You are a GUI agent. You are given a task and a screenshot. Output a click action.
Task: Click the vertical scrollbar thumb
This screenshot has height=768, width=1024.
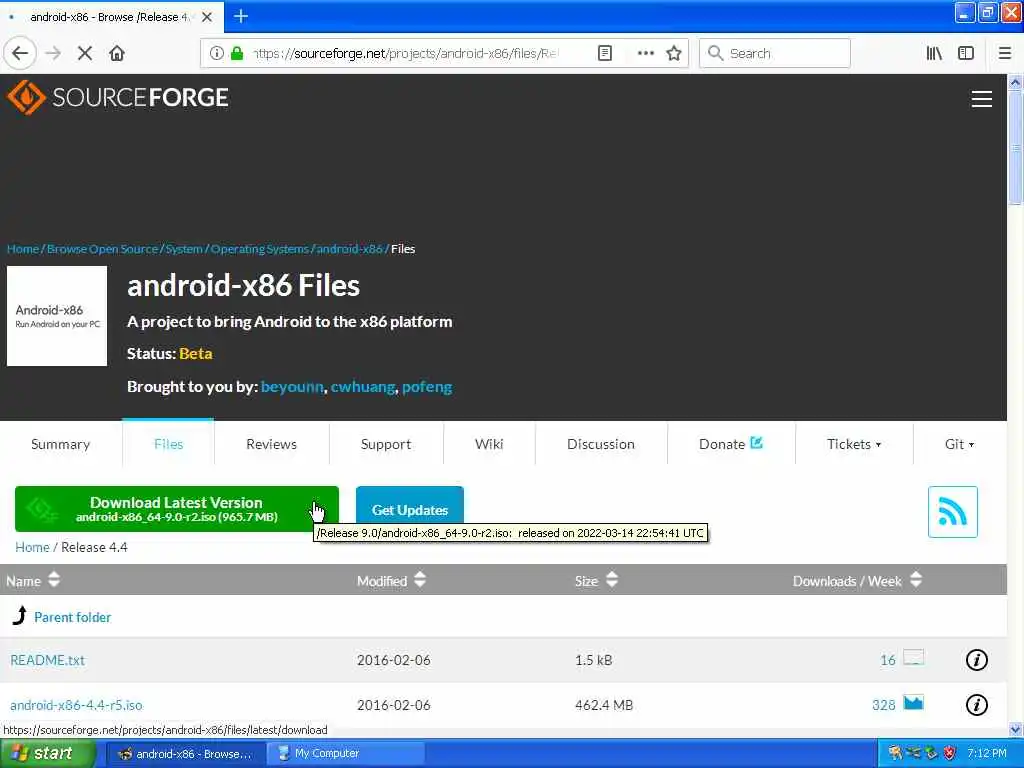[1015, 148]
